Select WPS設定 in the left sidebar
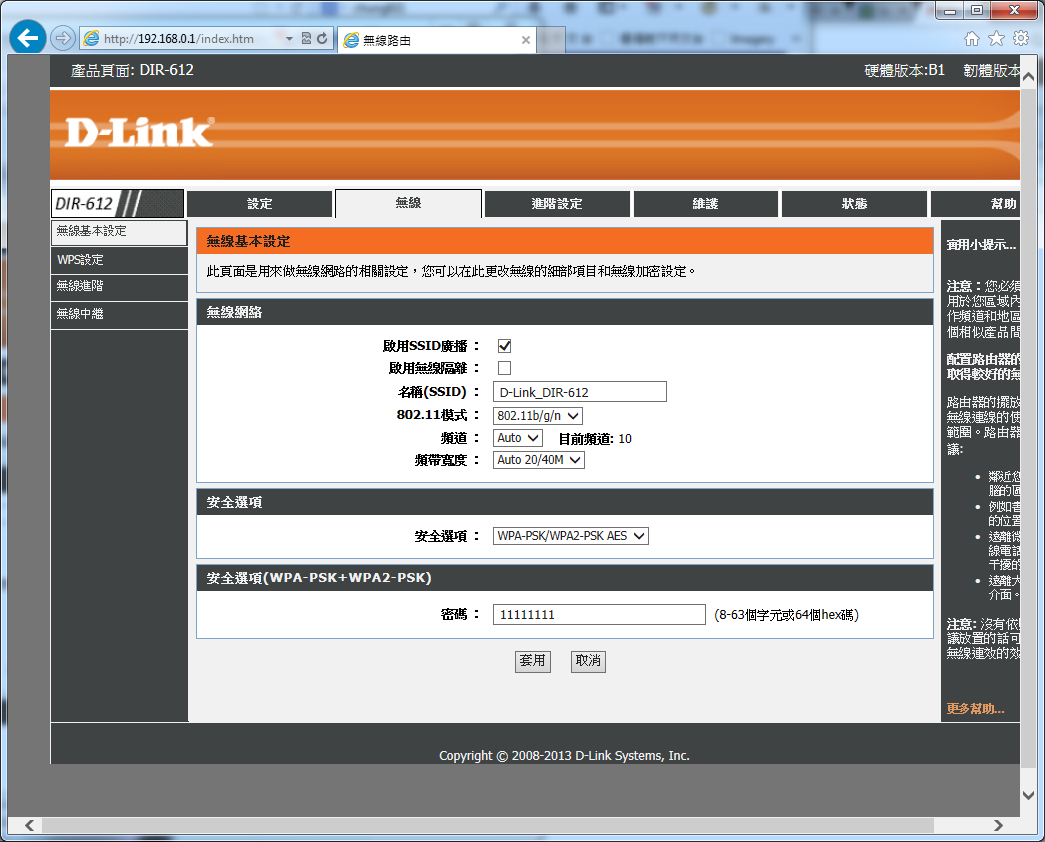 80,260
